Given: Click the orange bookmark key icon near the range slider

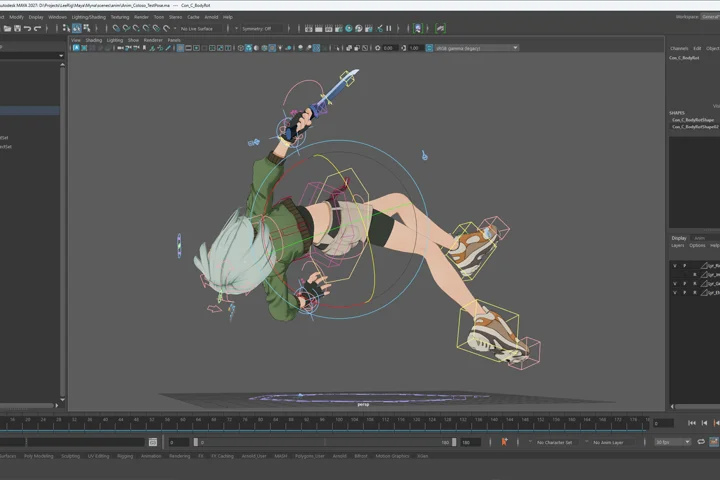Looking at the screenshot, I should (x=504, y=442).
